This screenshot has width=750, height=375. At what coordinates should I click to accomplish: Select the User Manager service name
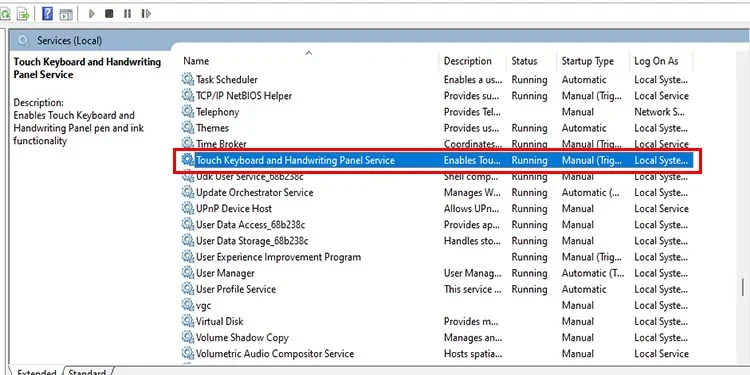[225, 273]
